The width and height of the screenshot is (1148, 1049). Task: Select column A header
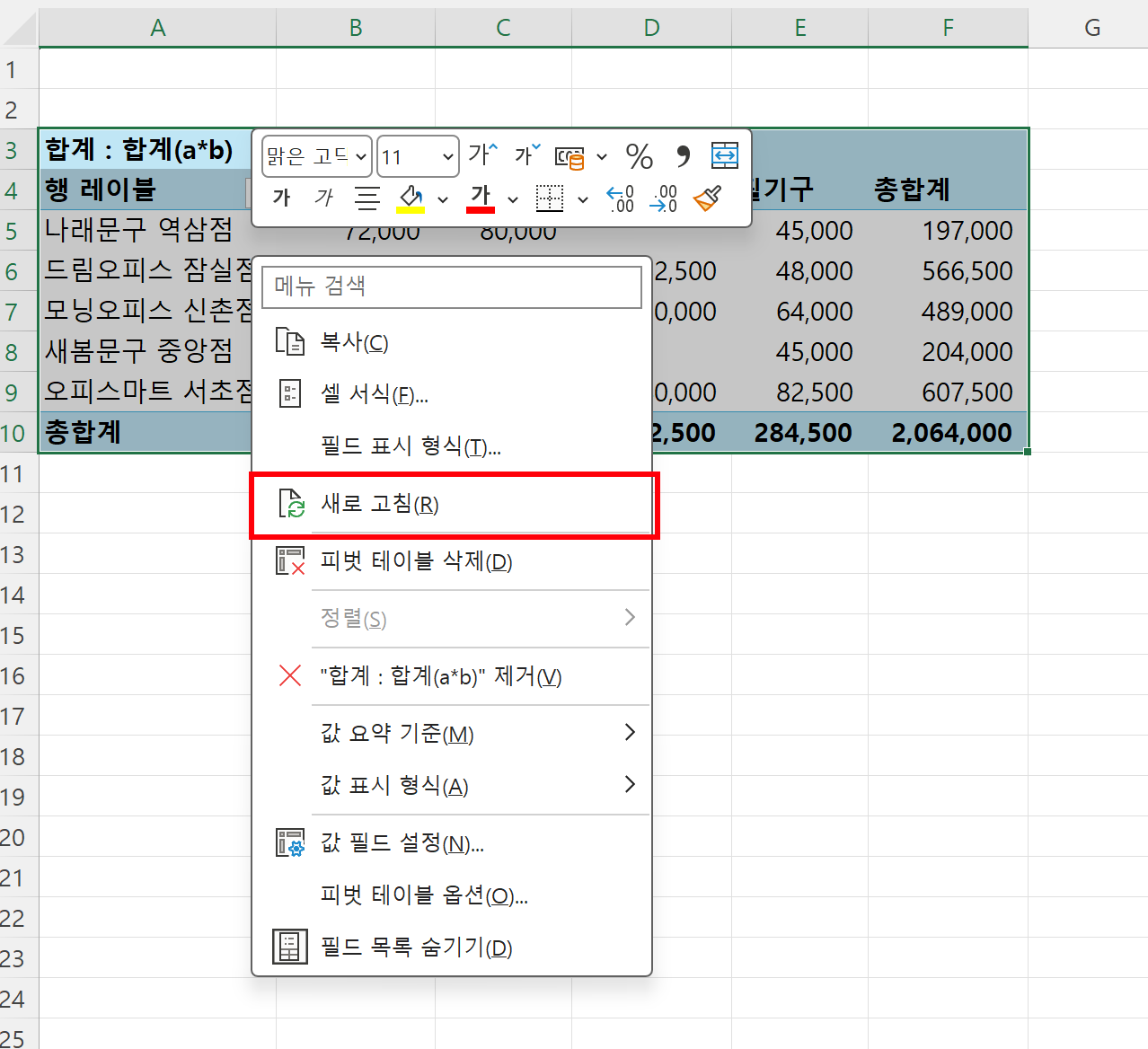(x=158, y=28)
